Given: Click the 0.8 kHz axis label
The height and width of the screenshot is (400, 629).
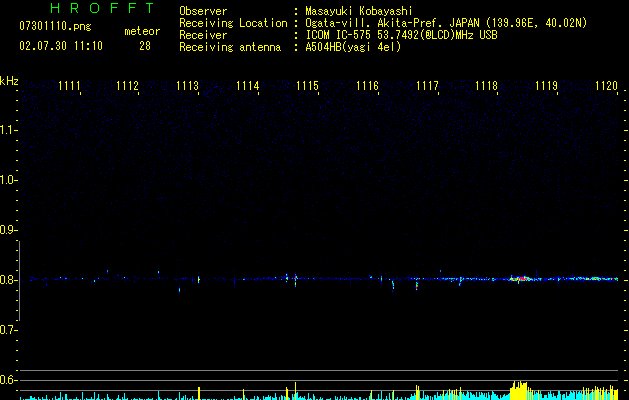Looking at the screenshot, I should tap(7, 280).
